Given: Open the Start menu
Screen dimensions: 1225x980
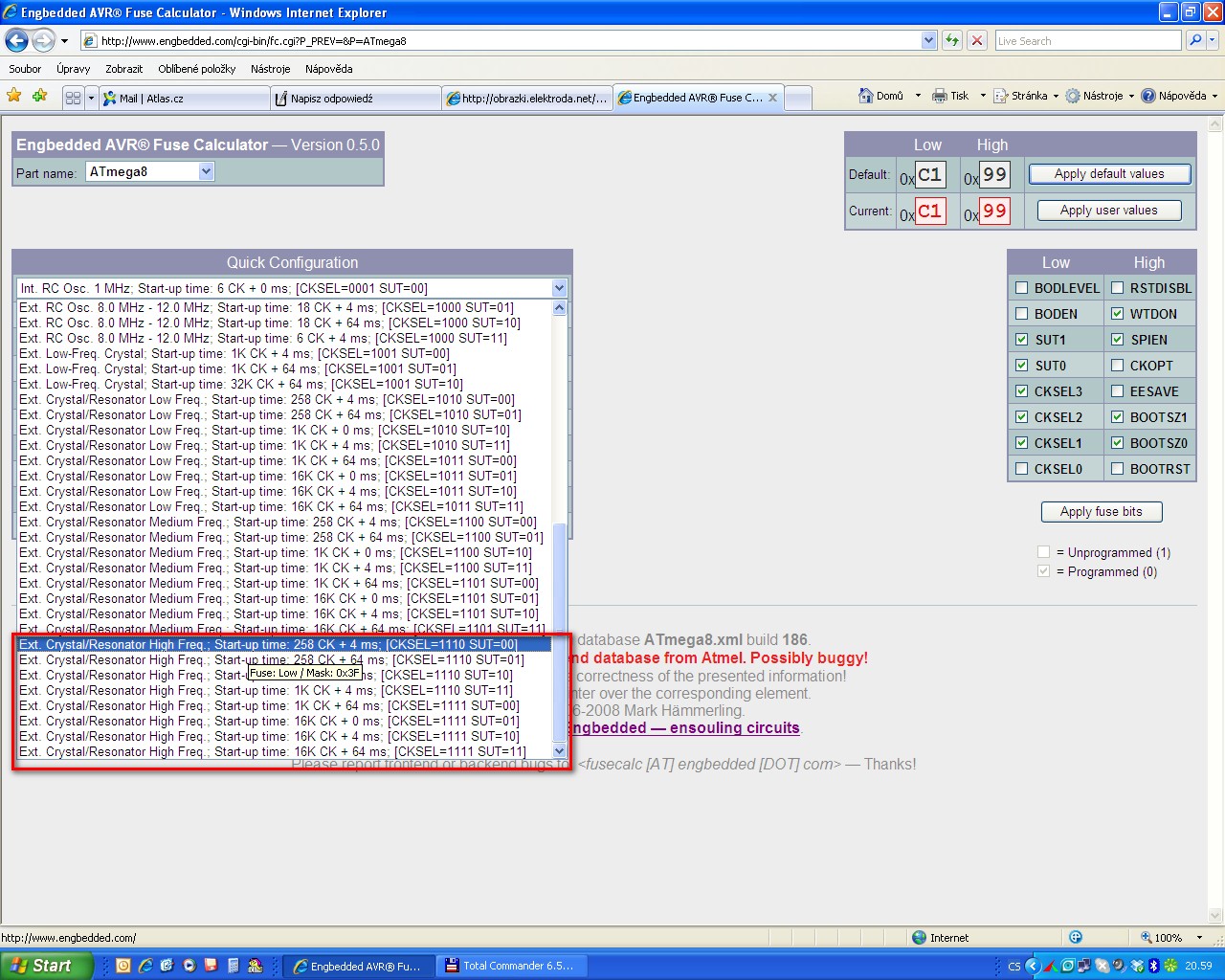Looking at the screenshot, I should pyautogui.click(x=46, y=966).
